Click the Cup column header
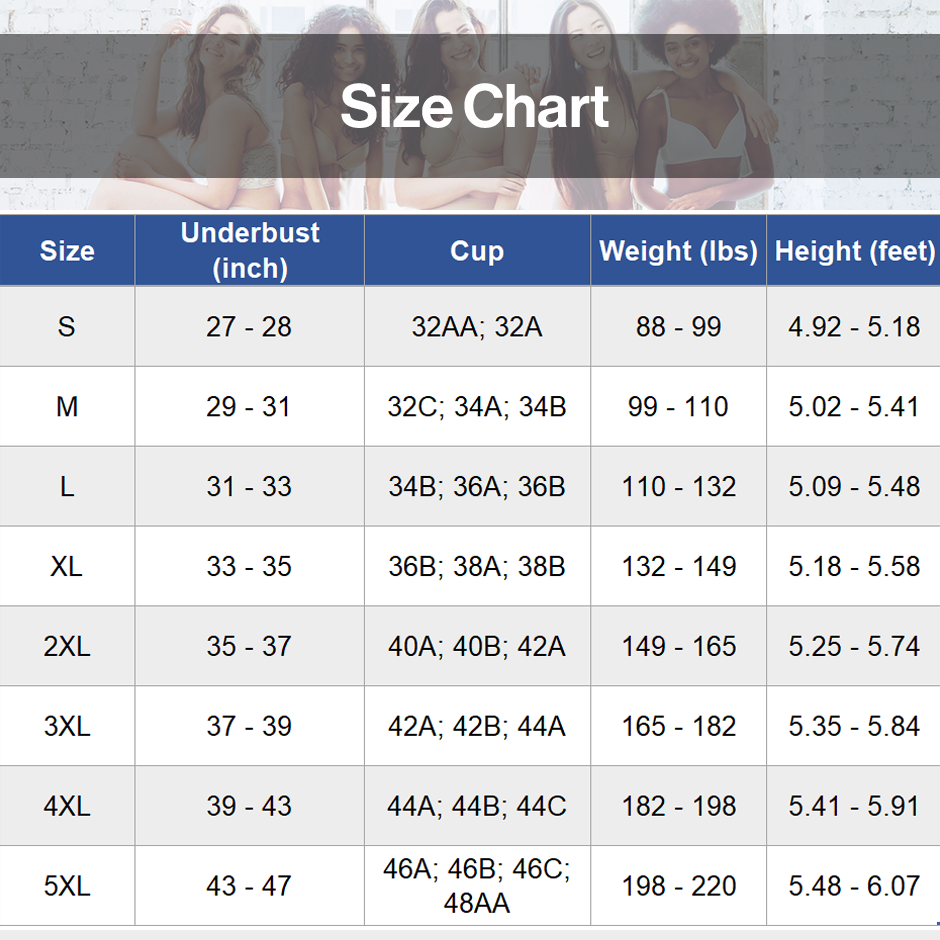 [x=477, y=251]
